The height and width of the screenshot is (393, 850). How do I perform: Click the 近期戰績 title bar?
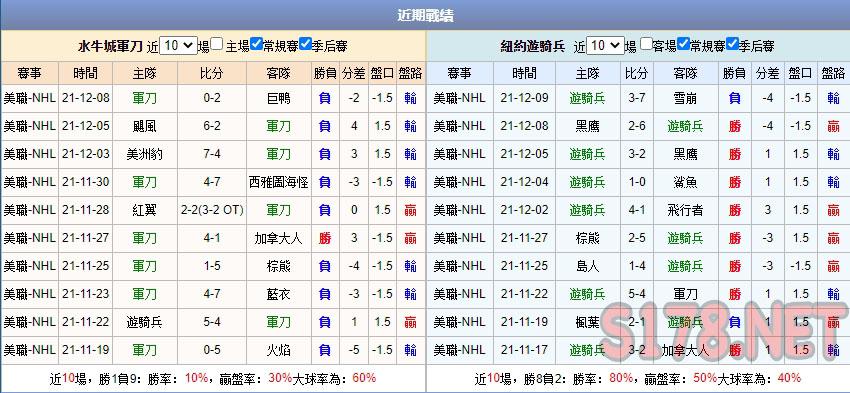pyautogui.click(x=425, y=15)
